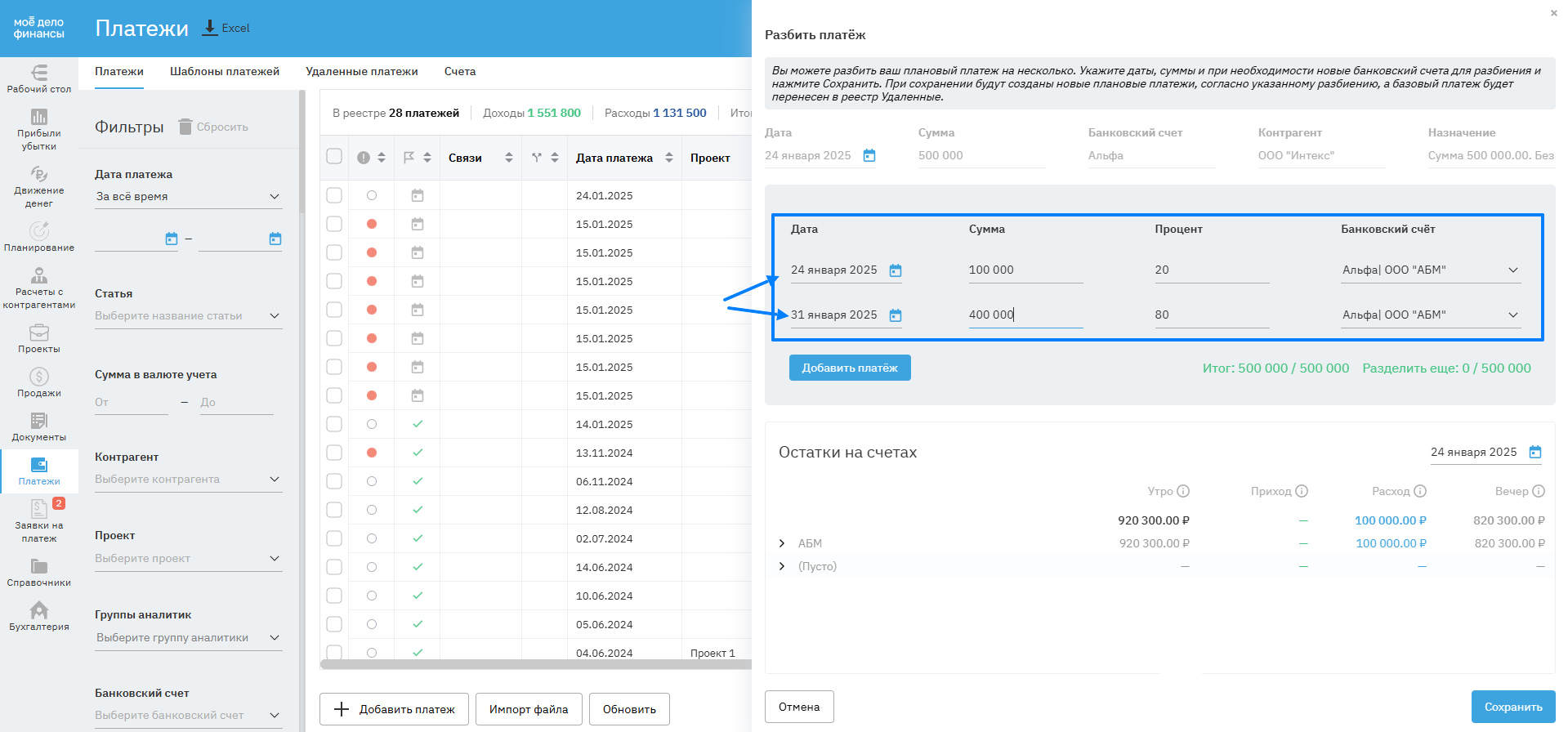Check the 14.01.2025 payment row checkbox
This screenshot has width=1568, height=732.
(334, 424)
